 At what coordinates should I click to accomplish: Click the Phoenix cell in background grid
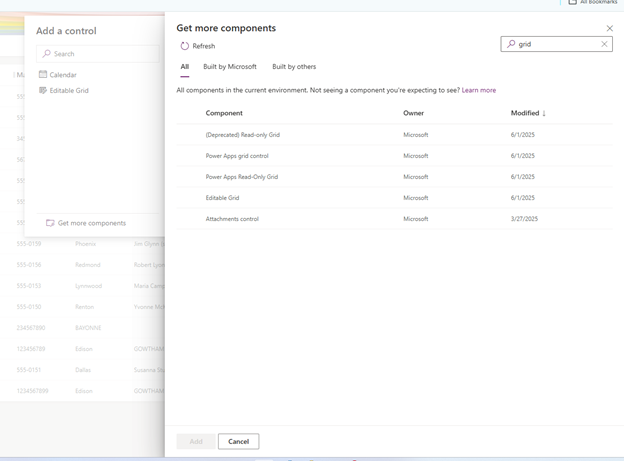point(85,244)
